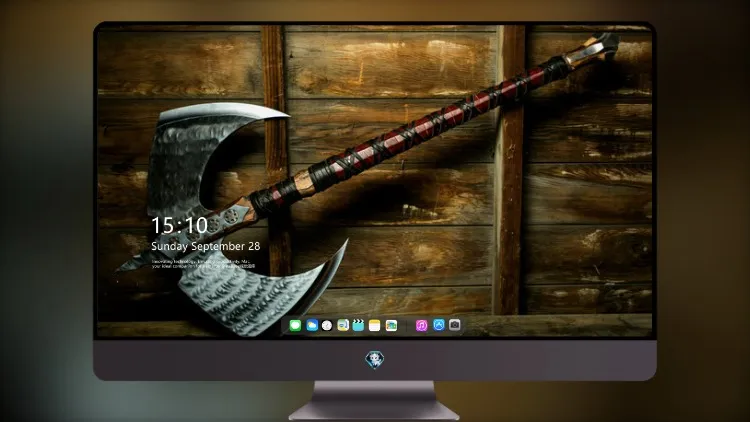Viewport: 750px width, 422px height.
Task: Open the Clock app in the dock
Action: (327, 326)
